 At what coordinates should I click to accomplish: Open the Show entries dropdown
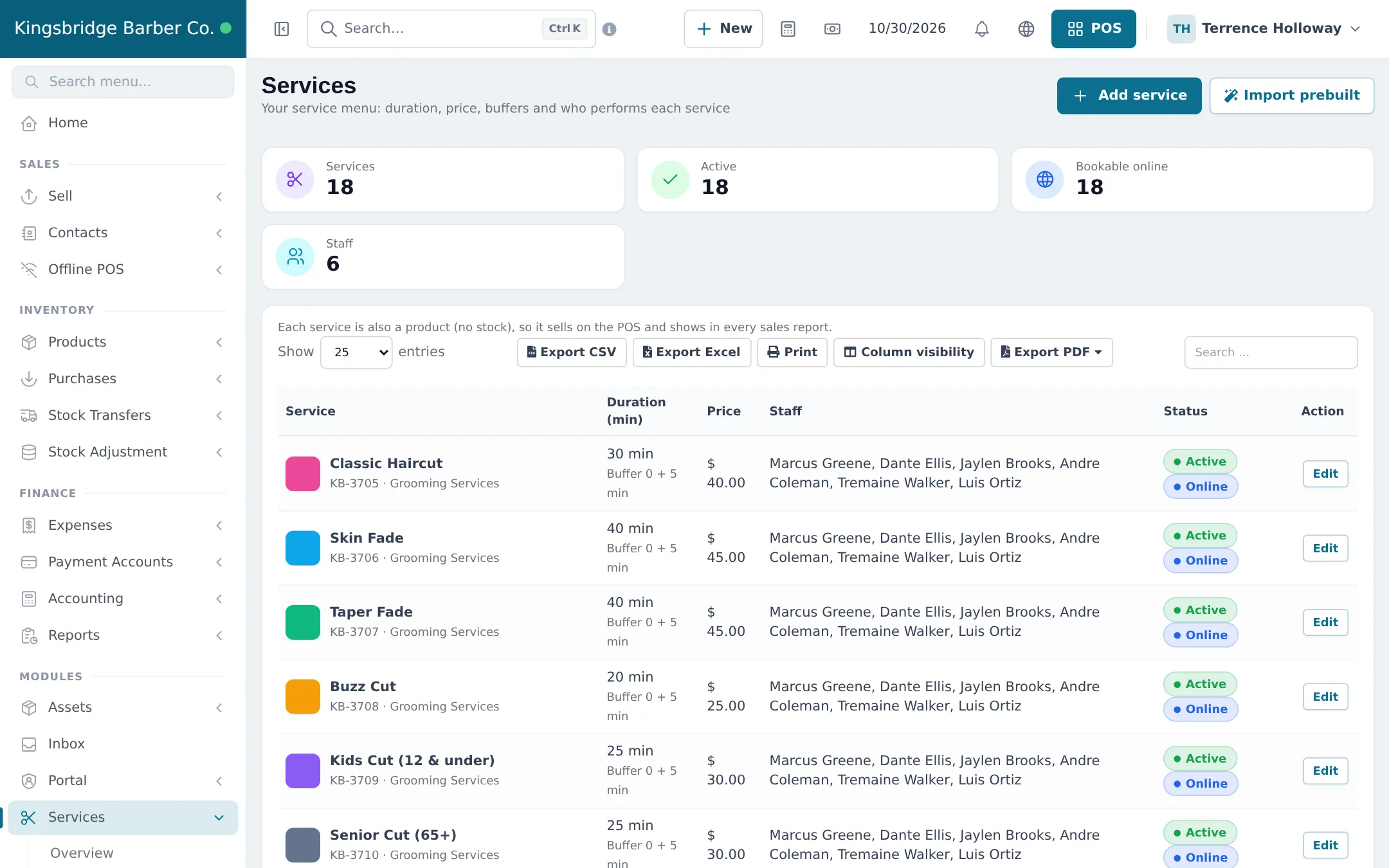(x=356, y=352)
